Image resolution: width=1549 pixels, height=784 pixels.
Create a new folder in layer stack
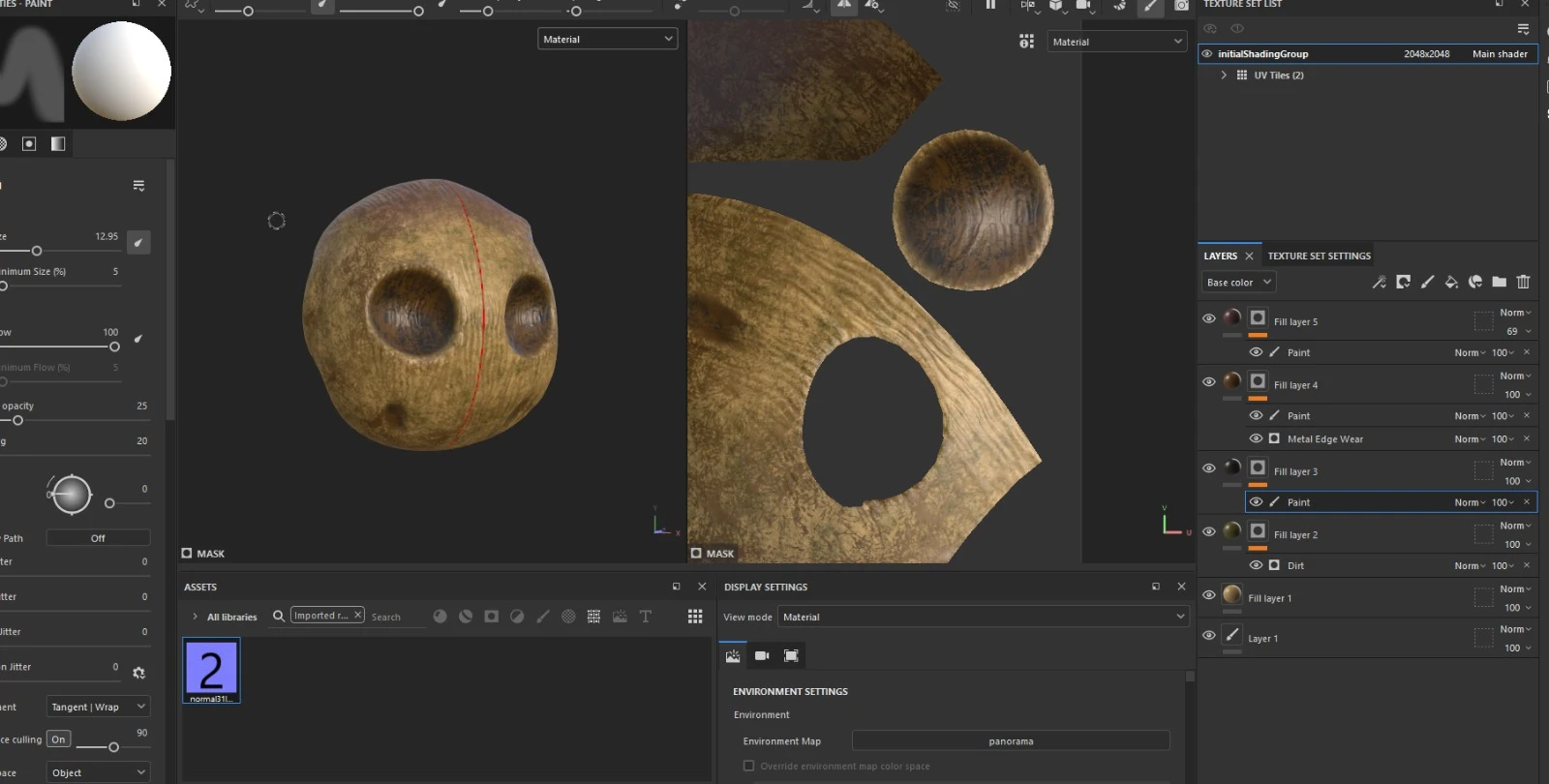[x=1499, y=282]
